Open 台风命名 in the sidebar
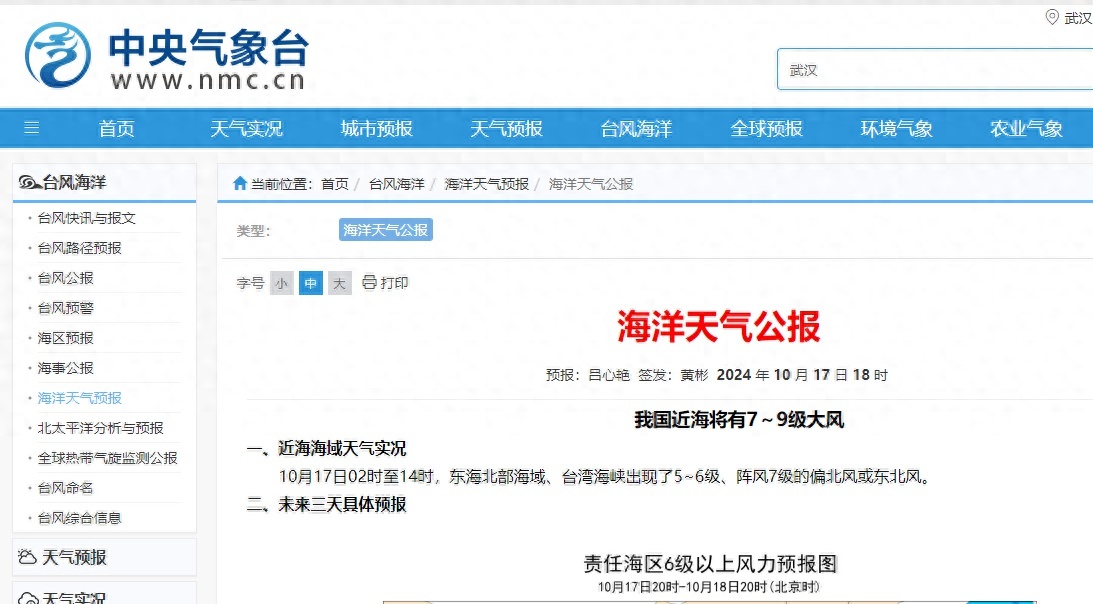The image size is (1093, 604). pyautogui.click(x=66, y=488)
